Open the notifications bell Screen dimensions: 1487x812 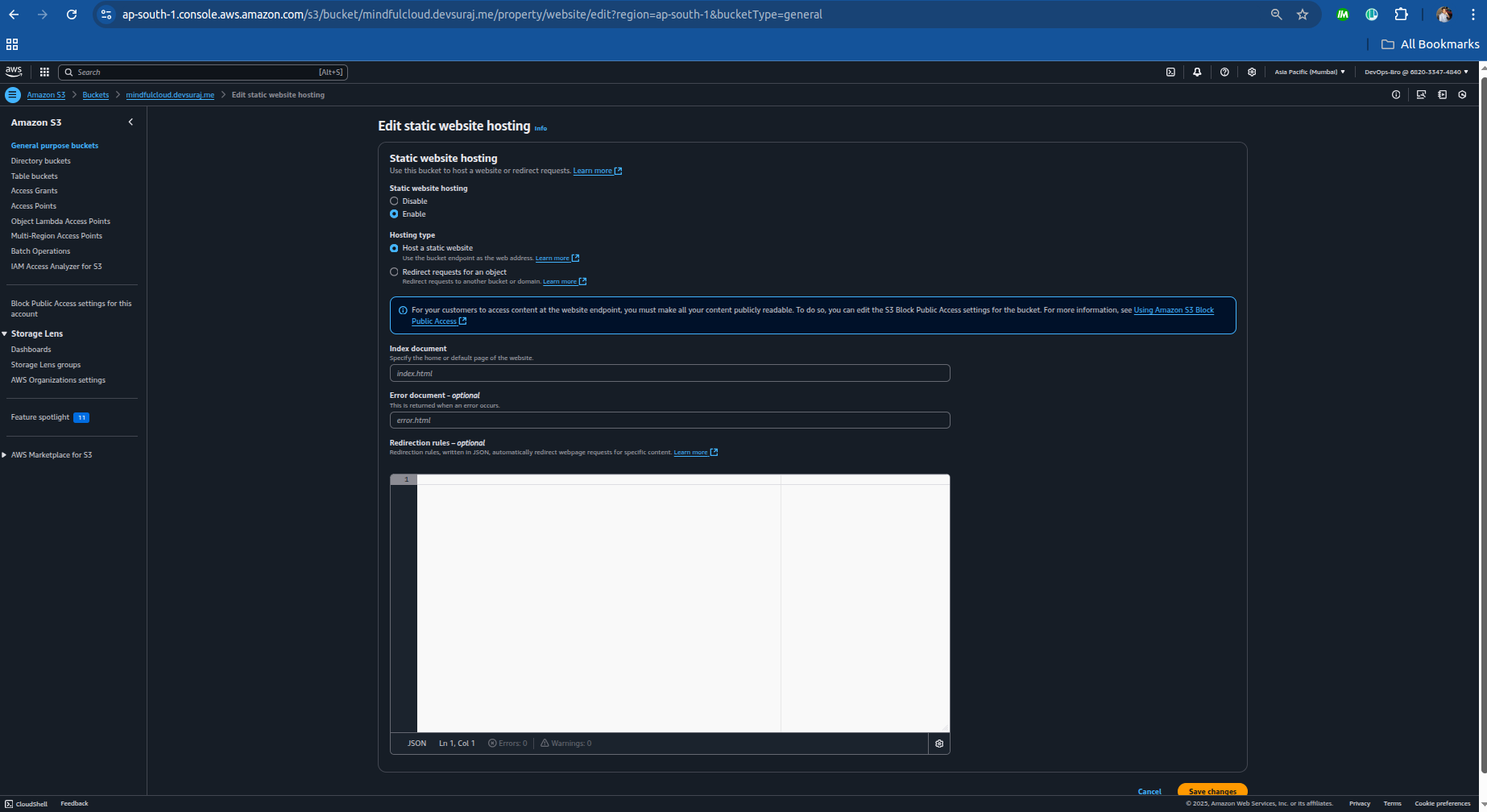1197,72
